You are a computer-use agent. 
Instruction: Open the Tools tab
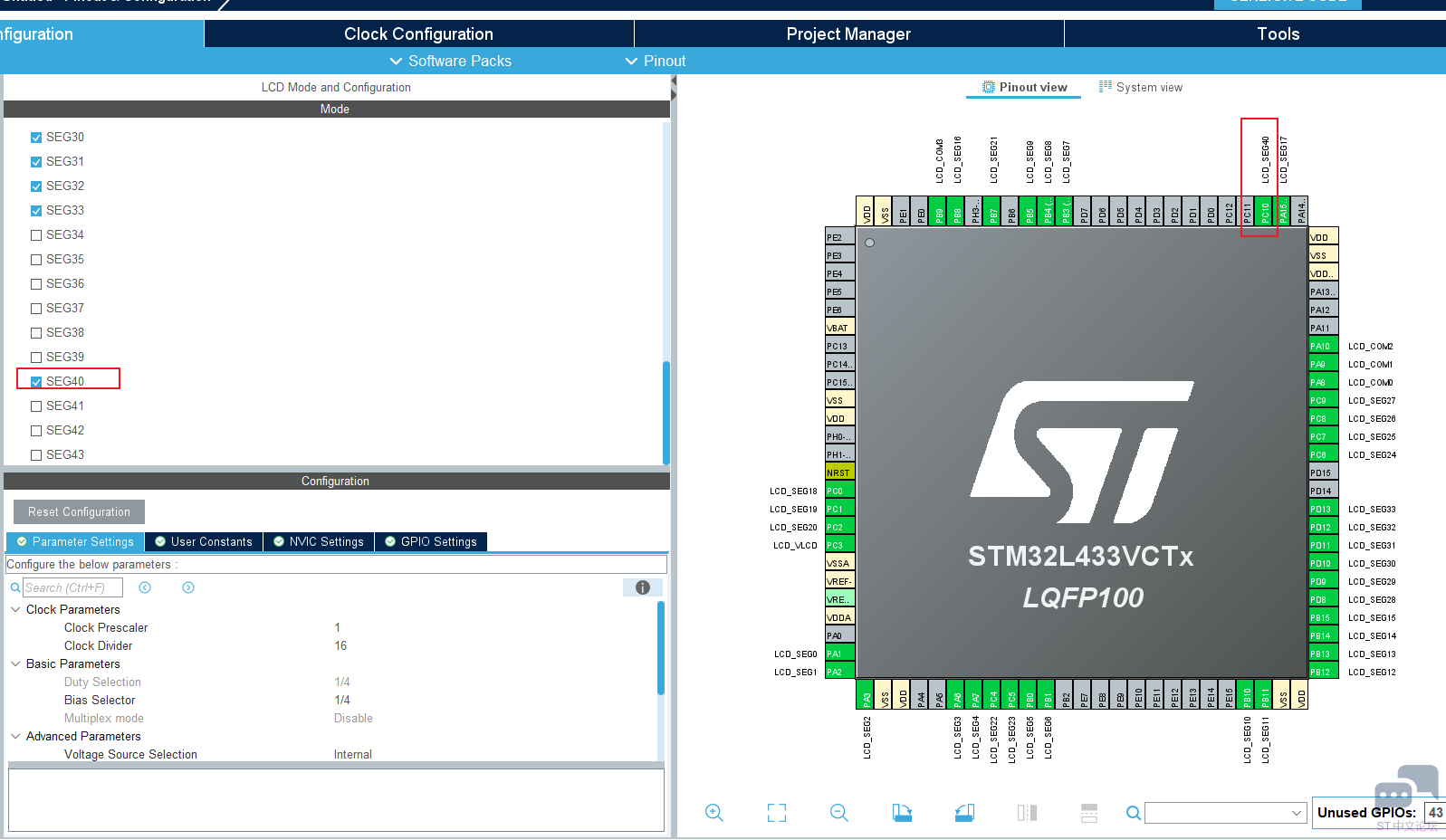click(x=1278, y=33)
